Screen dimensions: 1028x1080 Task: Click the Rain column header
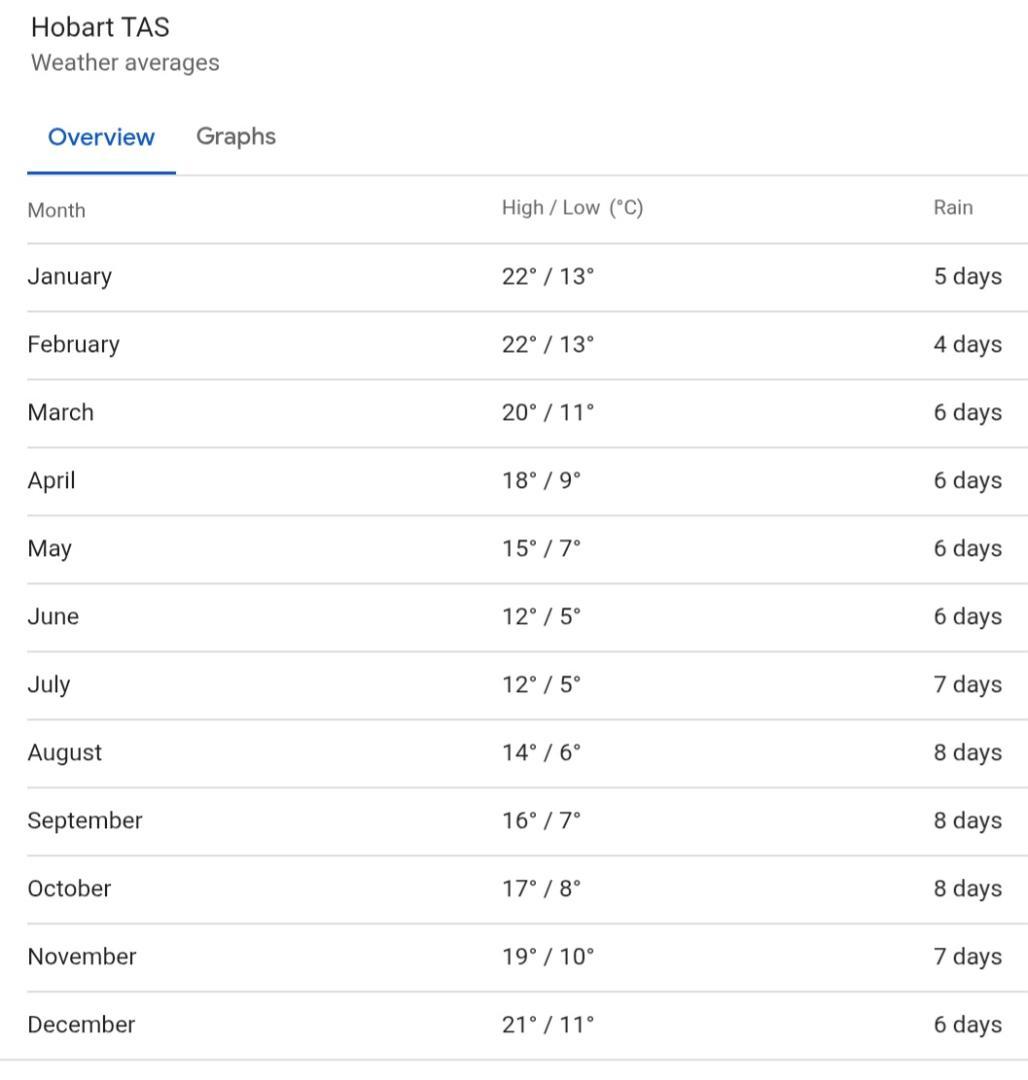(x=953, y=208)
